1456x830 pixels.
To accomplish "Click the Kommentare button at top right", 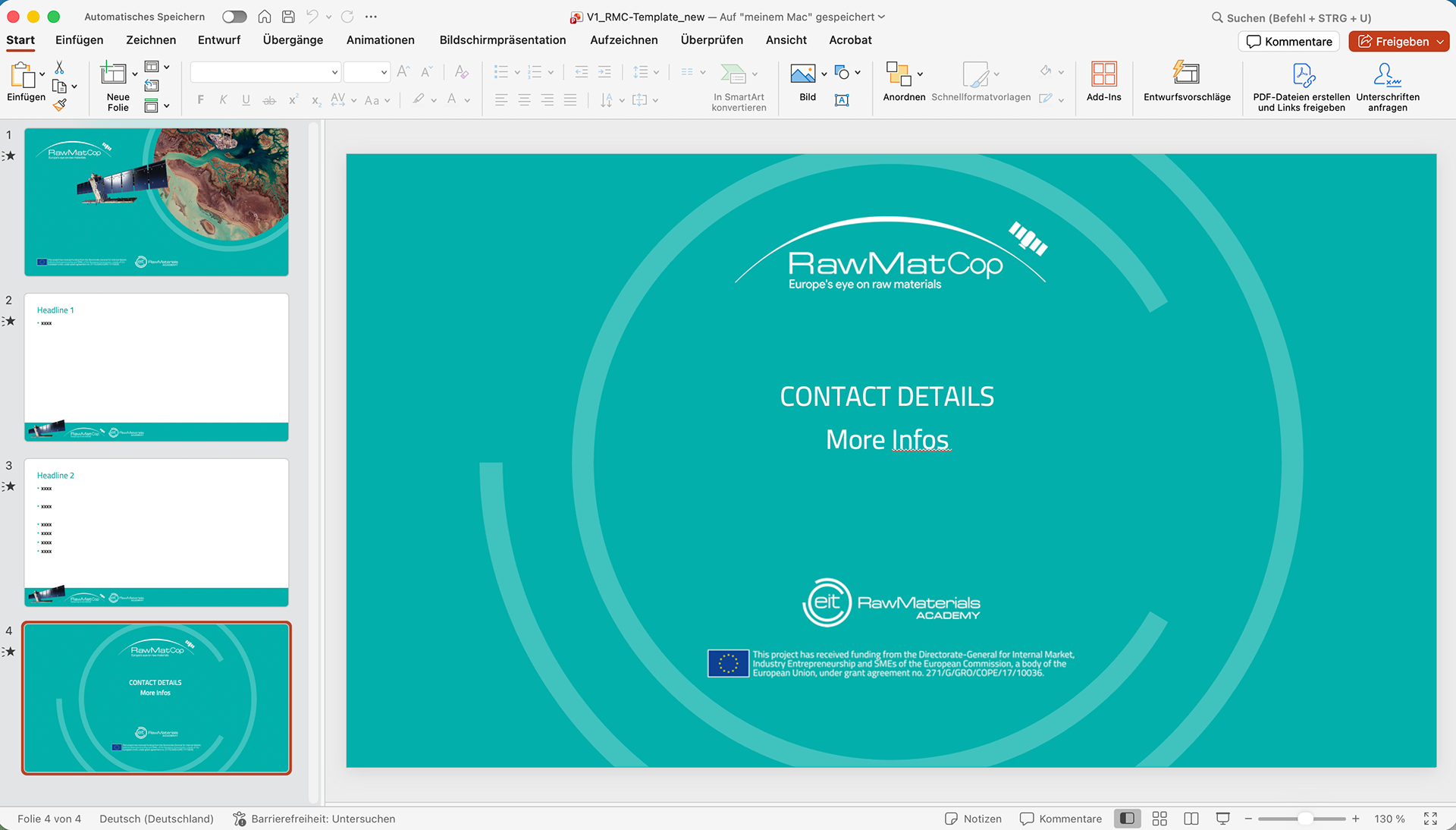I will pyautogui.click(x=1289, y=42).
